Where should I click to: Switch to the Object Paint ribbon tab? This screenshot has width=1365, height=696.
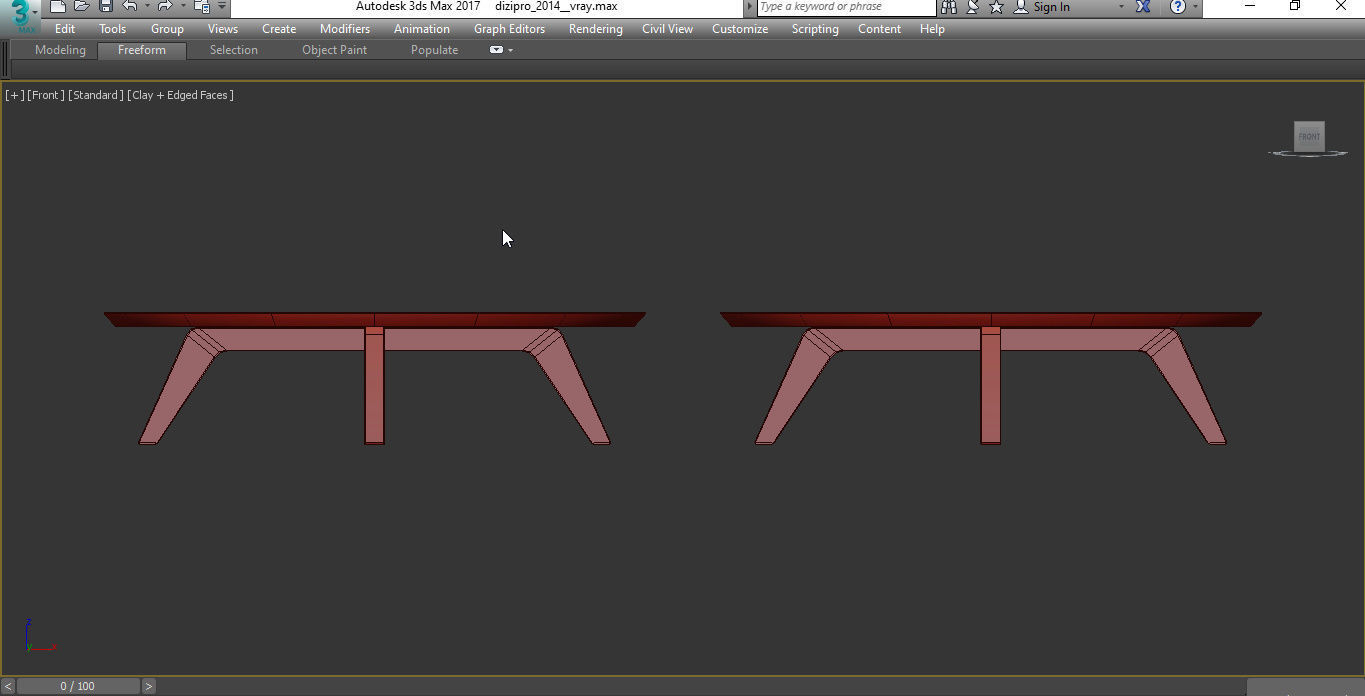point(334,50)
